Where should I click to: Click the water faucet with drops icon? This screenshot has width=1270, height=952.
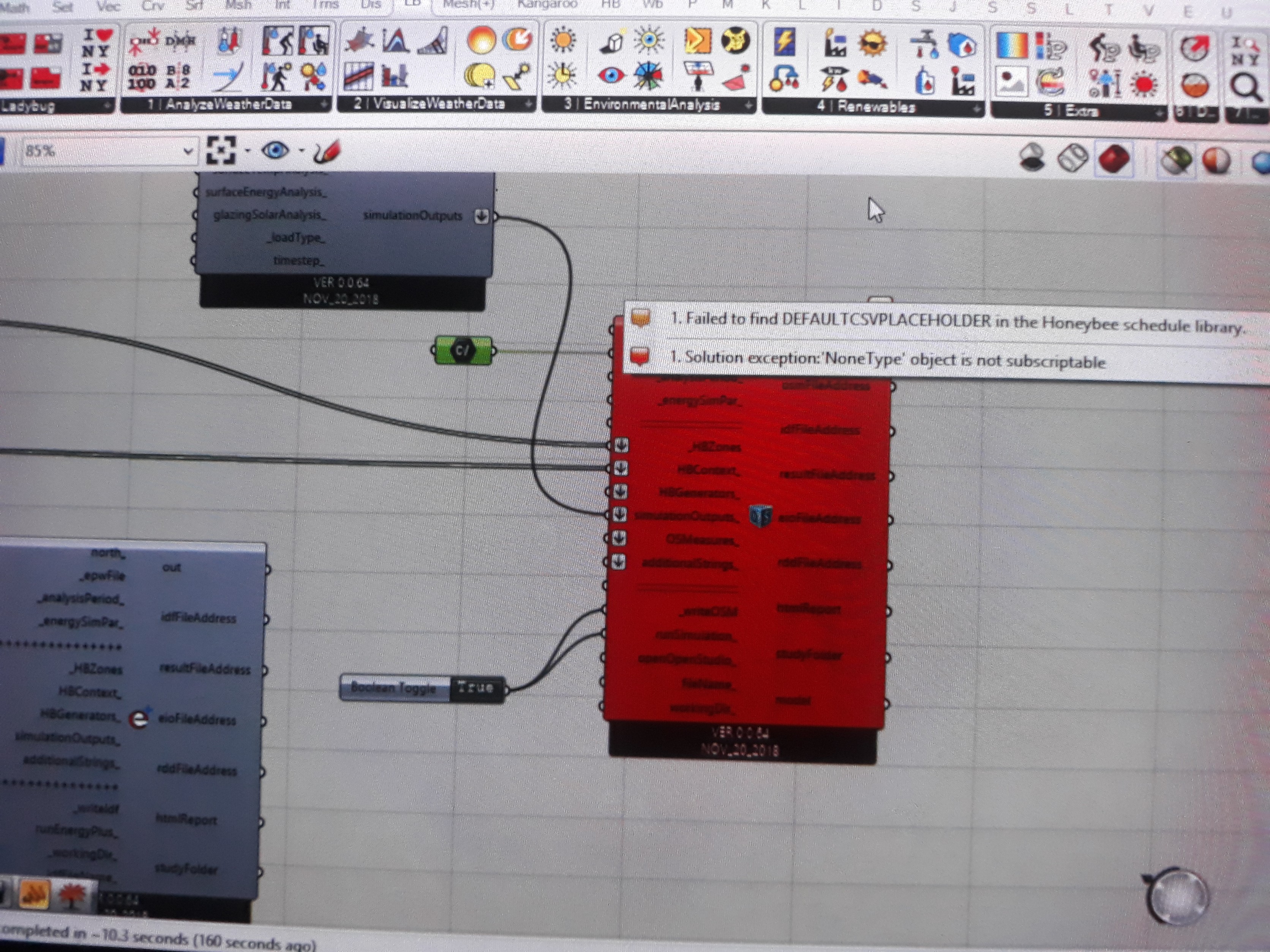[x=924, y=44]
